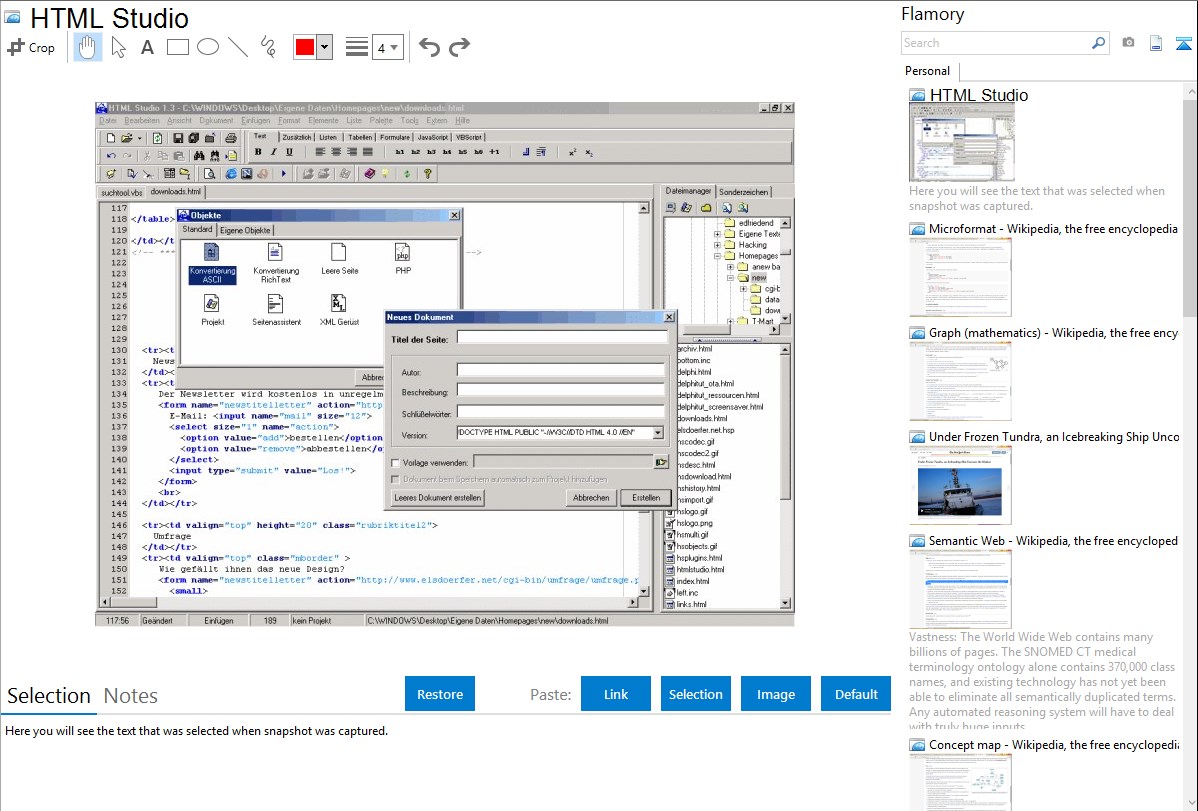Click the Titel der Seite input field
The image size is (1198, 811).
[x=562, y=338]
